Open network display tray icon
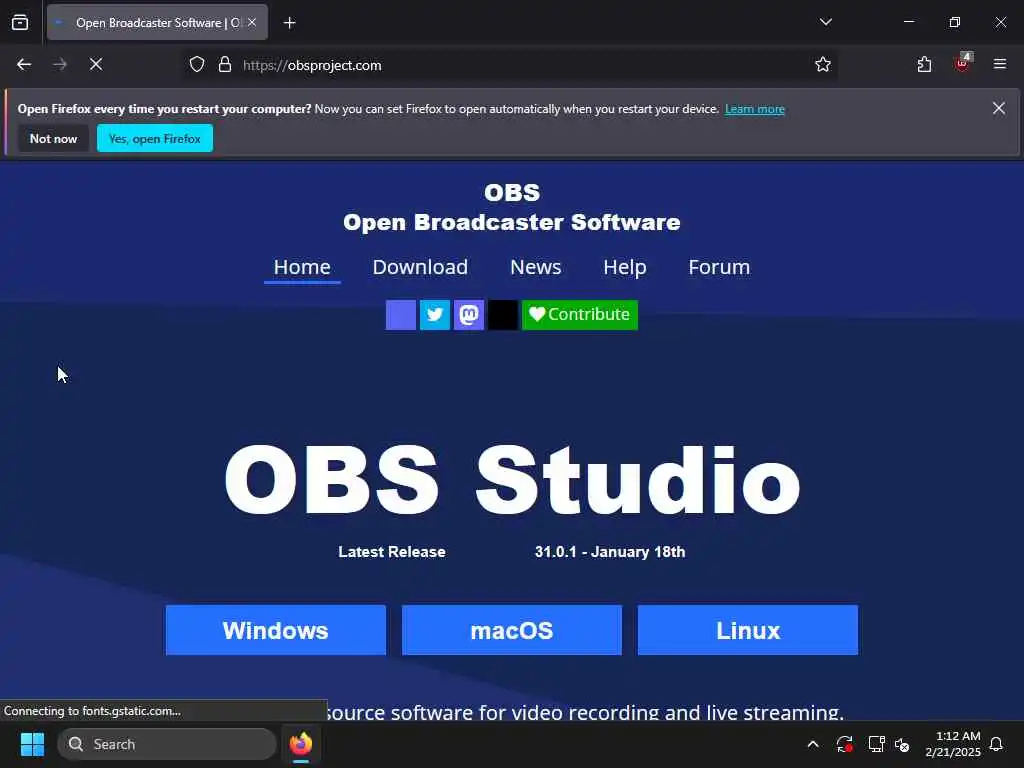The image size is (1024, 768). [x=876, y=744]
